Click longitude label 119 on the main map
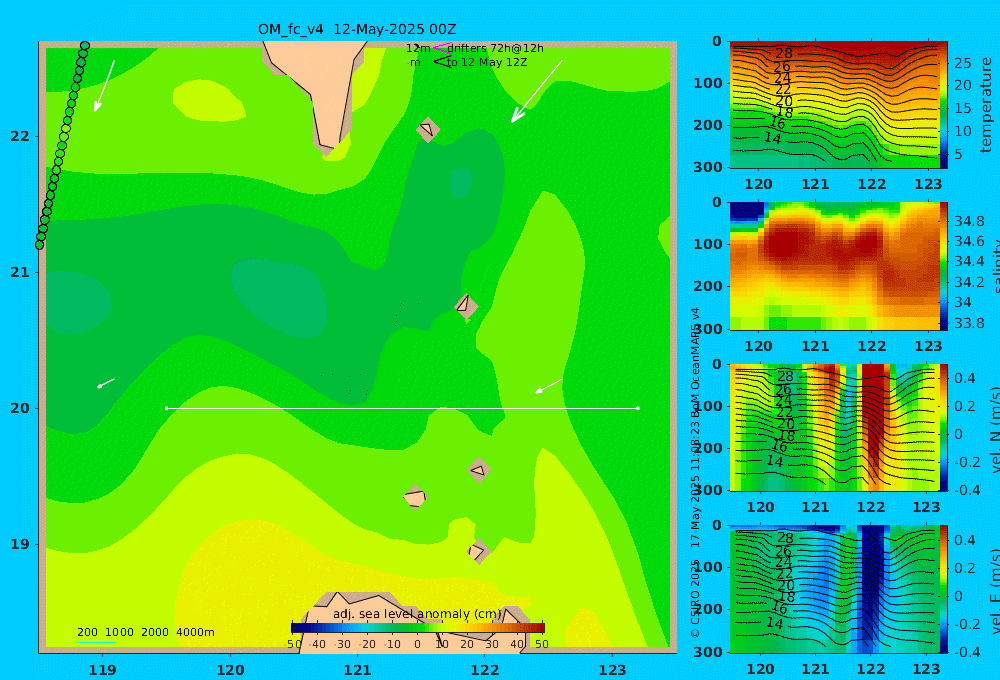The height and width of the screenshot is (680, 1000). [102, 670]
